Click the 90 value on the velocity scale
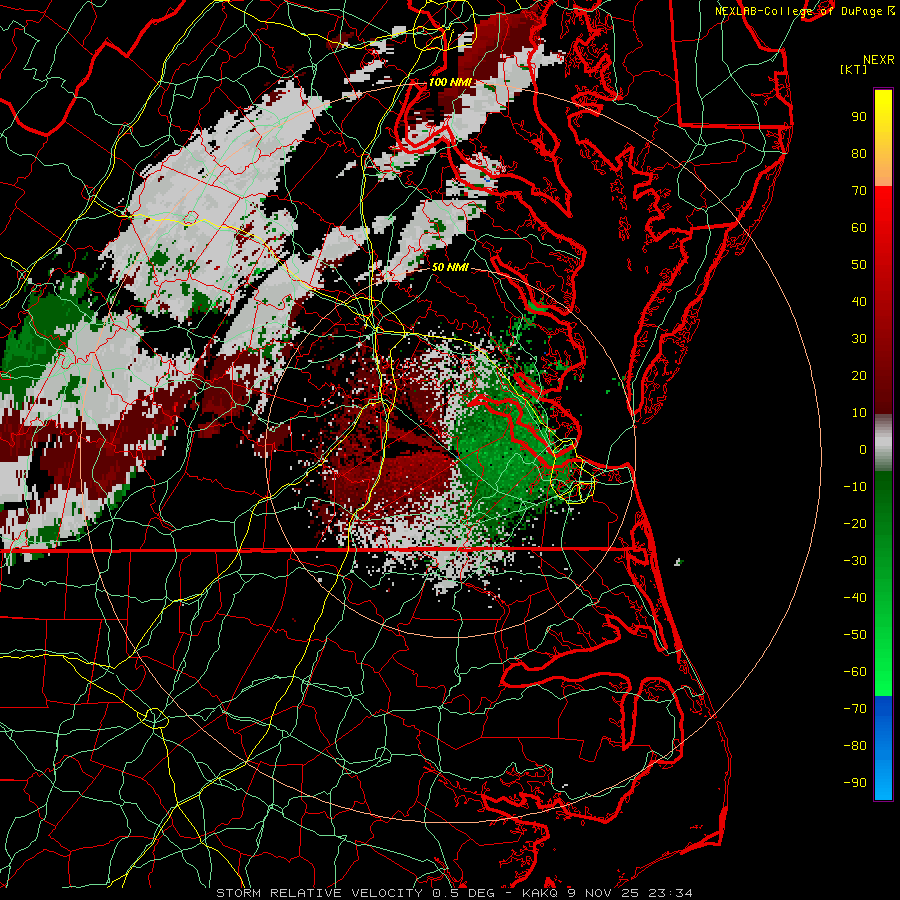This screenshot has height=900, width=900. click(x=859, y=117)
